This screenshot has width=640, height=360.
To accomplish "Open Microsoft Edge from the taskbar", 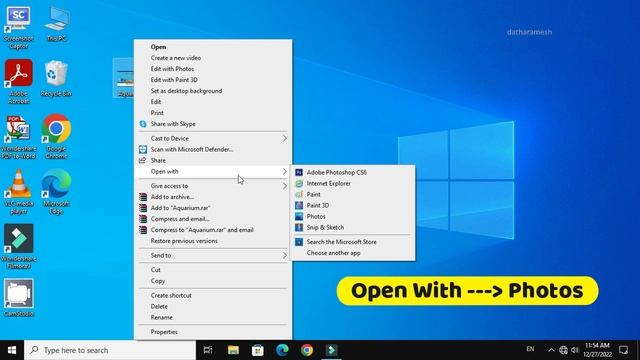I will point(282,350).
